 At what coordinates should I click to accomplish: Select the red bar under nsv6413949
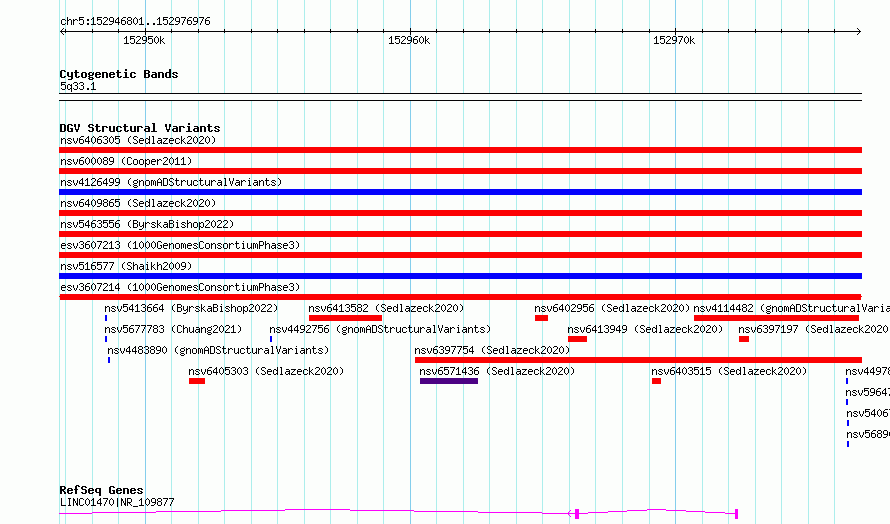point(577,339)
